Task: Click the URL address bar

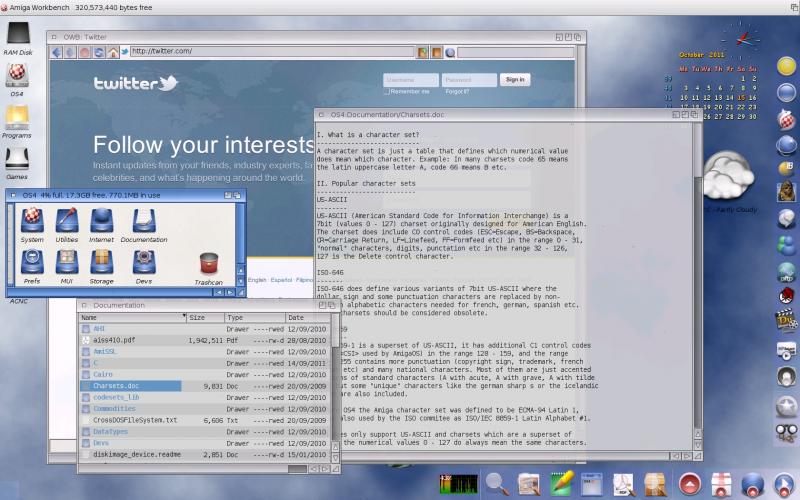Action: 270,51
